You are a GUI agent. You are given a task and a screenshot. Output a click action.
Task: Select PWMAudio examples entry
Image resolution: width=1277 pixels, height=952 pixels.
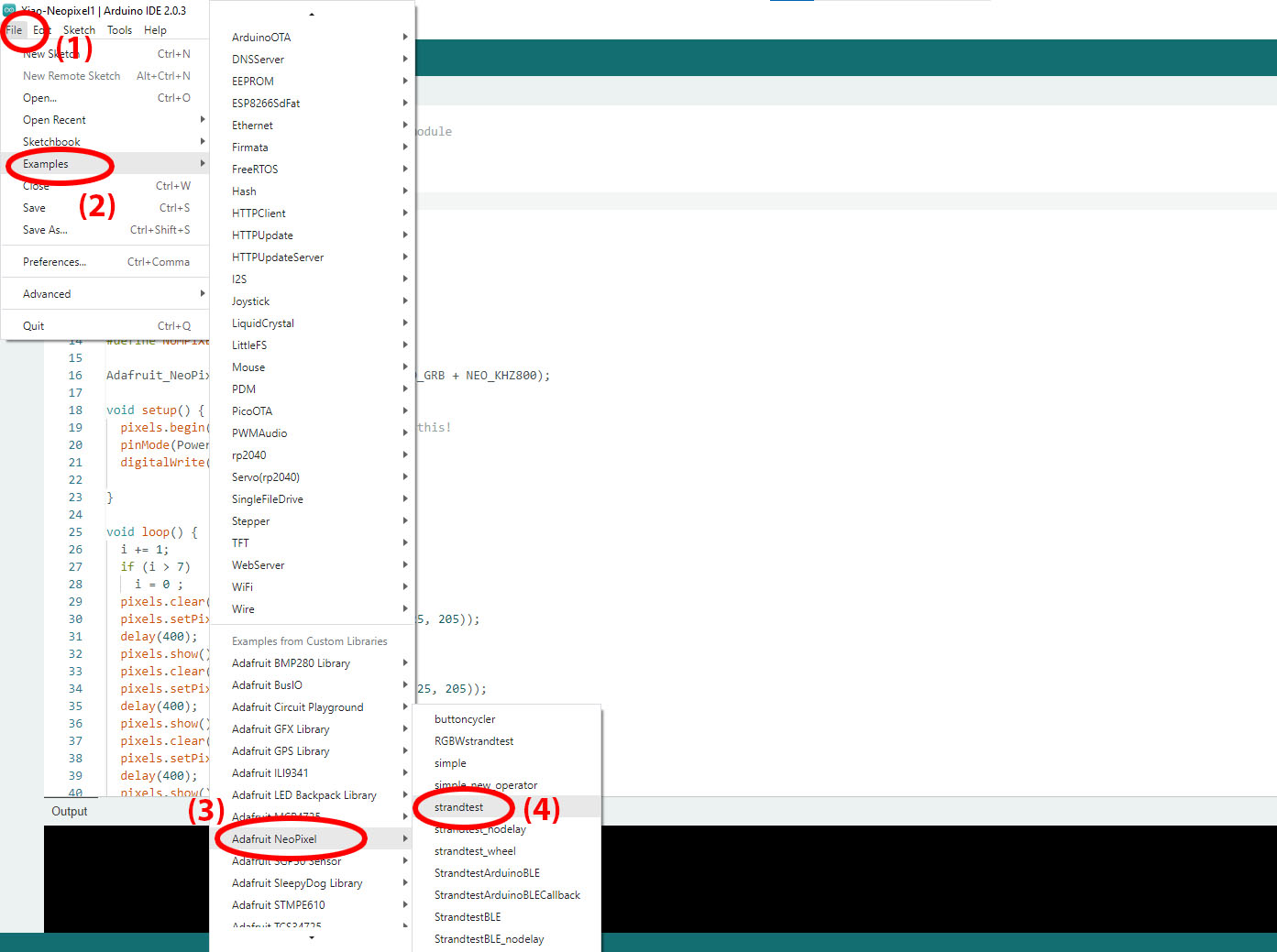point(312,433)
